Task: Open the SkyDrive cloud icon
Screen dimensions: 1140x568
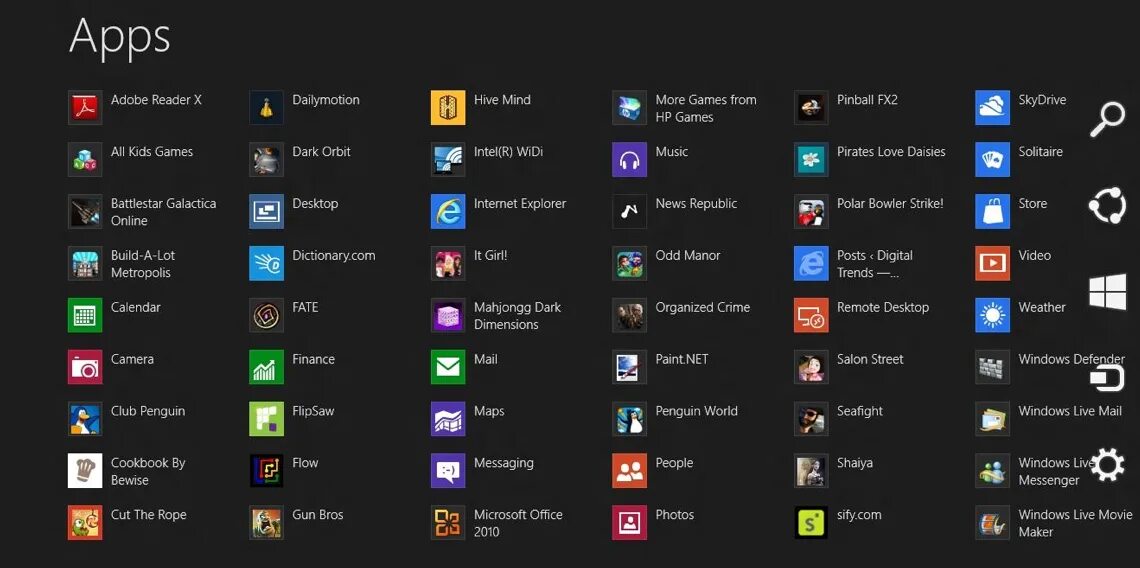Action: [992, 108]
